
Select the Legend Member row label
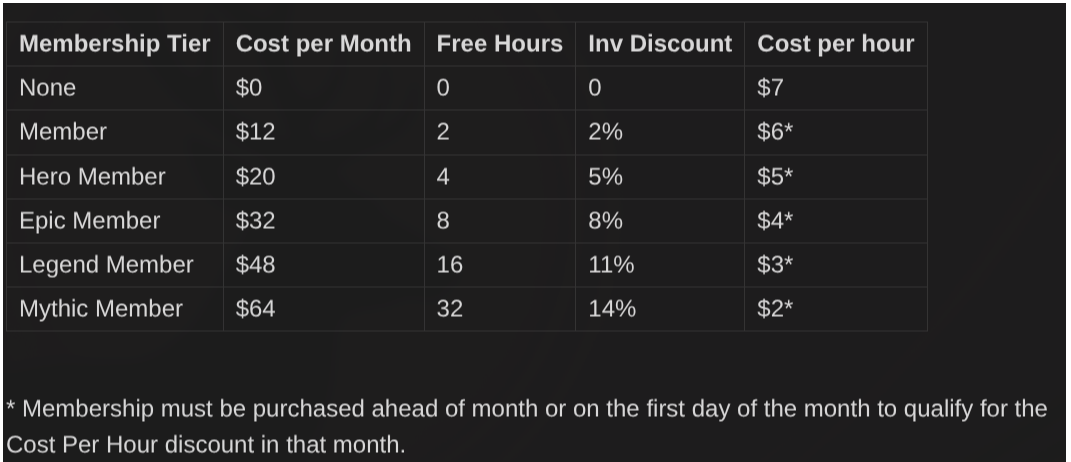coord(115,264)
